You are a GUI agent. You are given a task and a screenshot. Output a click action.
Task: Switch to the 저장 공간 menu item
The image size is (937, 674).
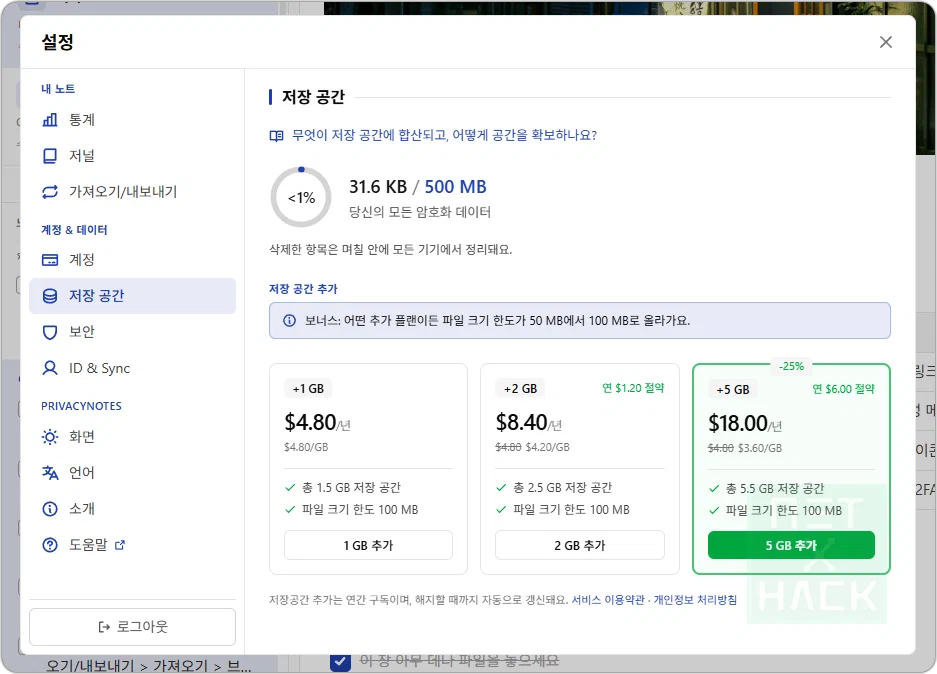[133, 296]
